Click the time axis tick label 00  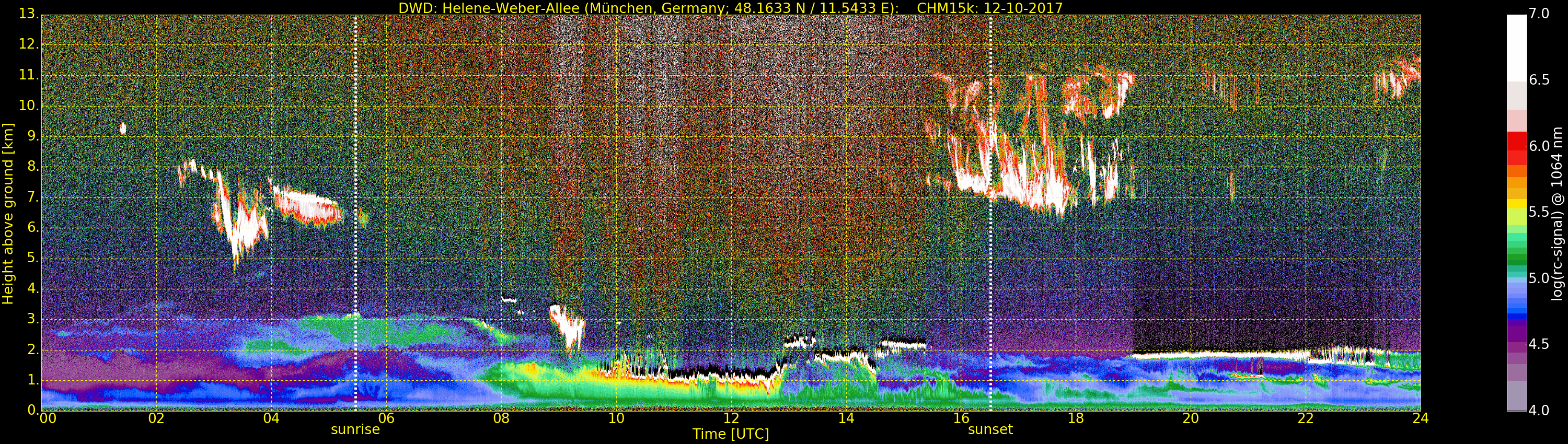coord(47,418)
